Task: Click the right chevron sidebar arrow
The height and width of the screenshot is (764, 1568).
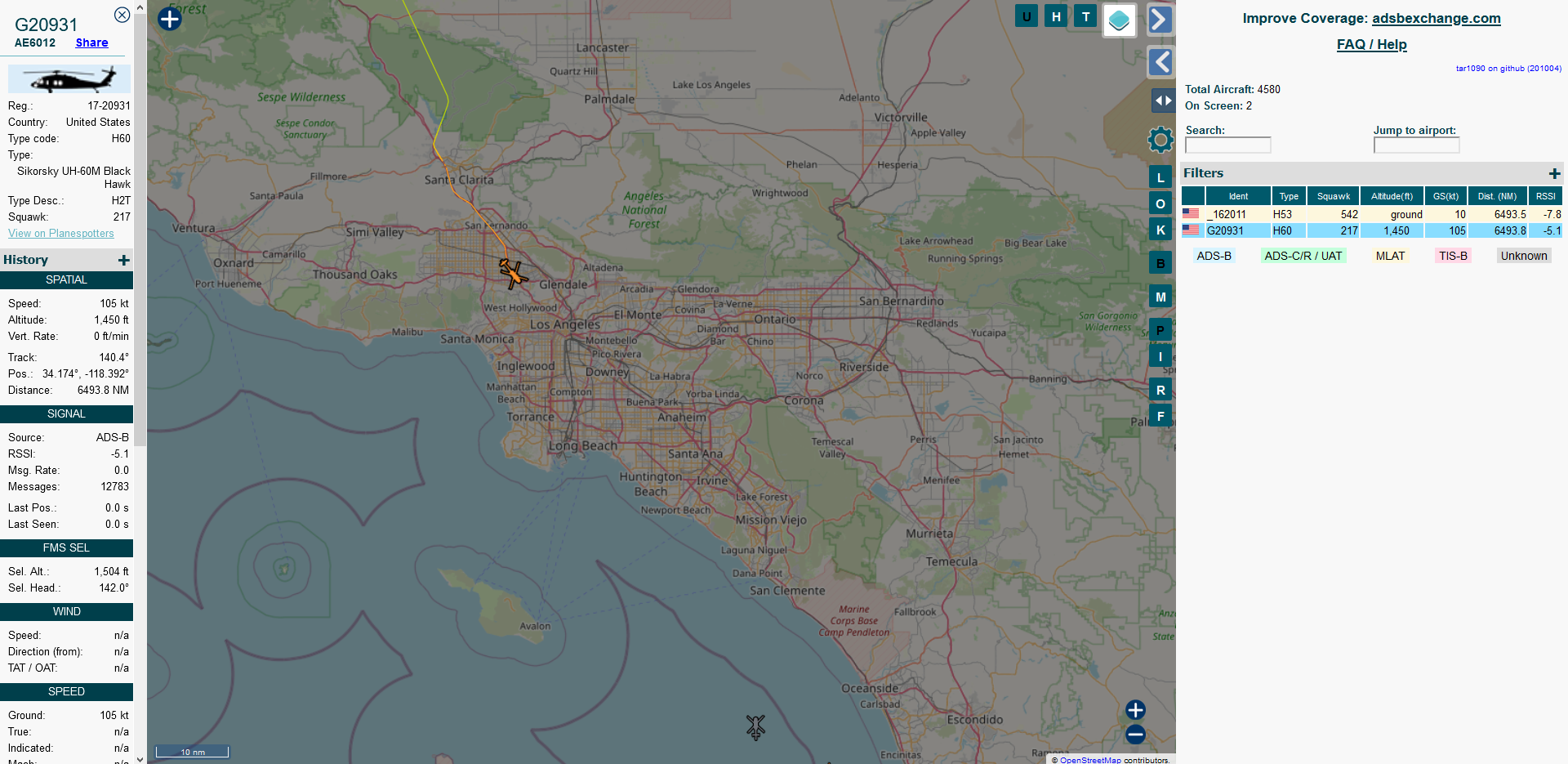Action: coord(1160,19)
